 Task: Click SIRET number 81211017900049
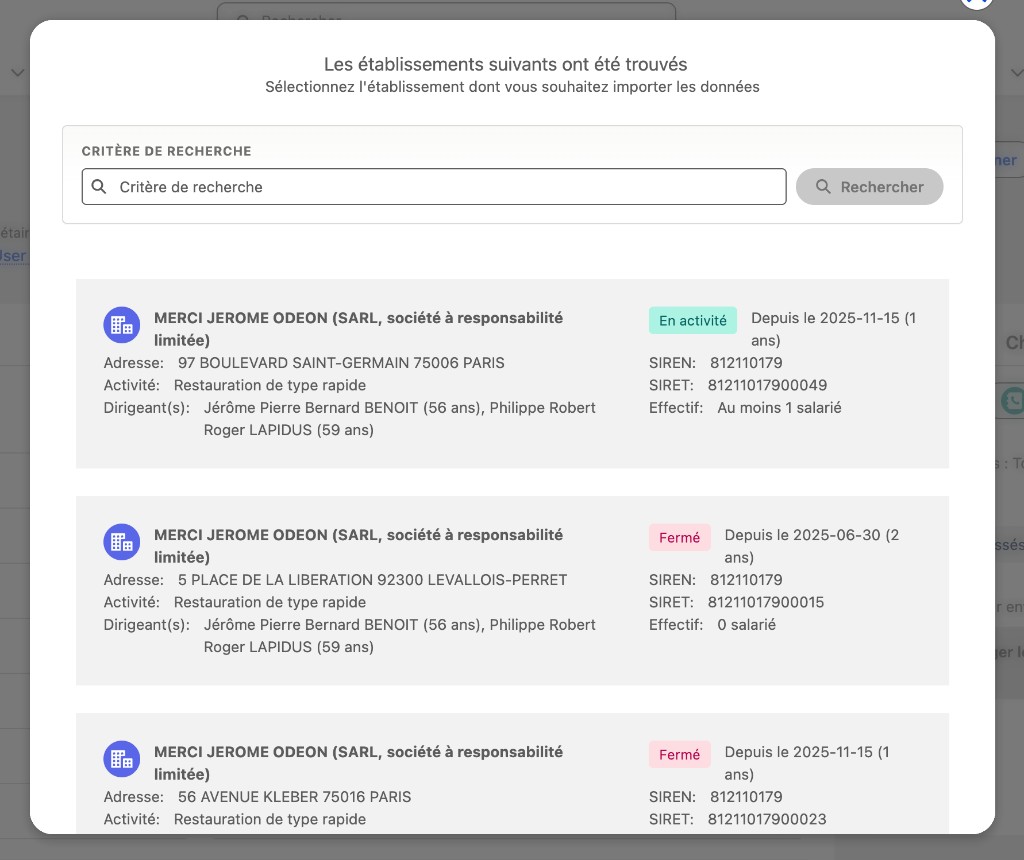pyautogui.click(x=767, y=385)
